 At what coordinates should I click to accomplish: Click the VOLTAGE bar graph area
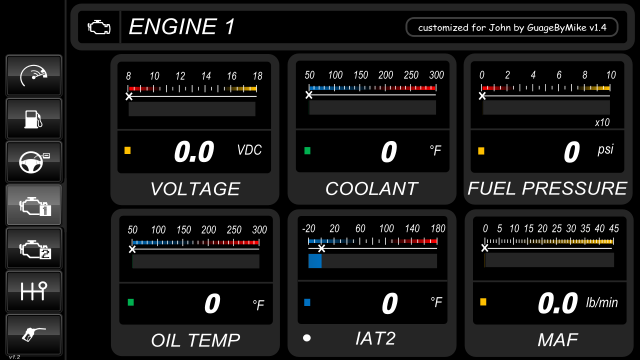(x=192, y=109)
